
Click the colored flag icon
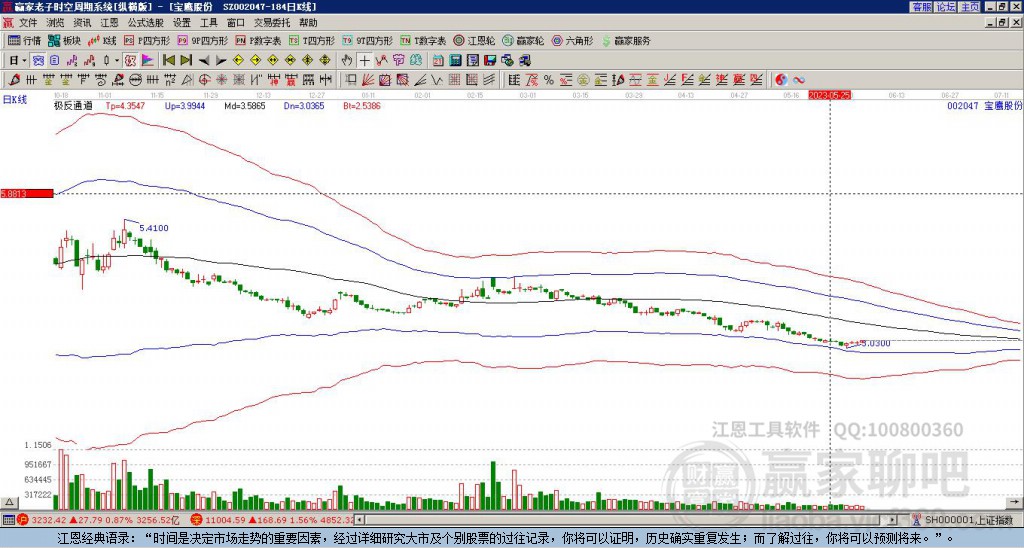(148, 60)
